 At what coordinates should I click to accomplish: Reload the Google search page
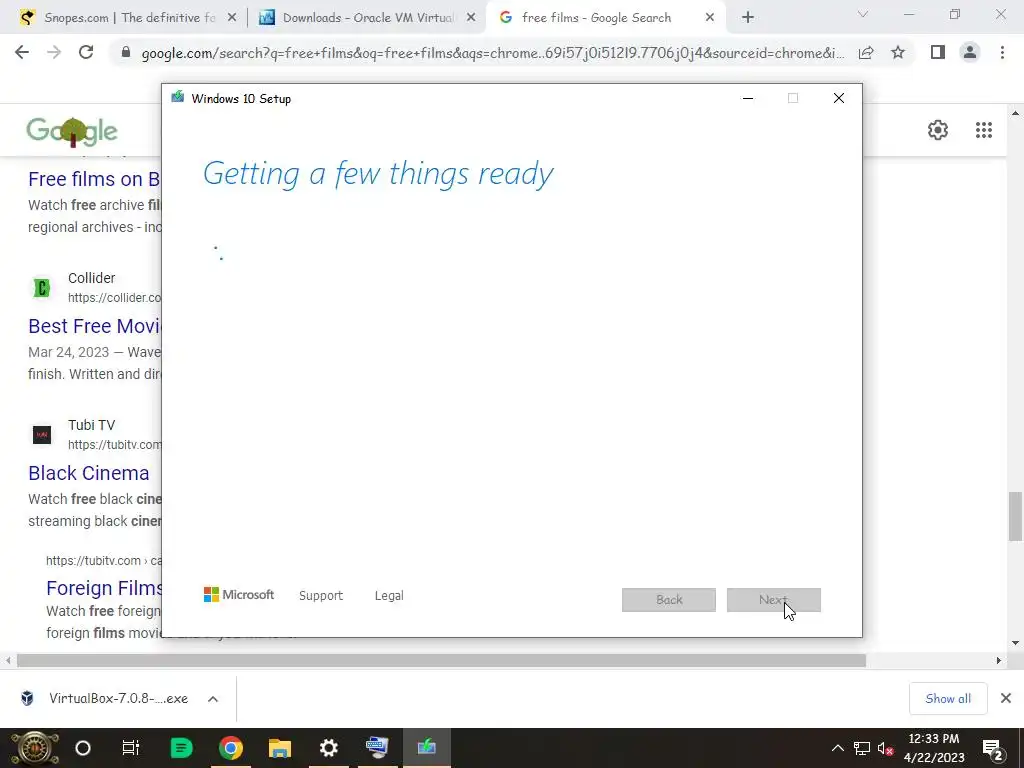pos(86,52)
